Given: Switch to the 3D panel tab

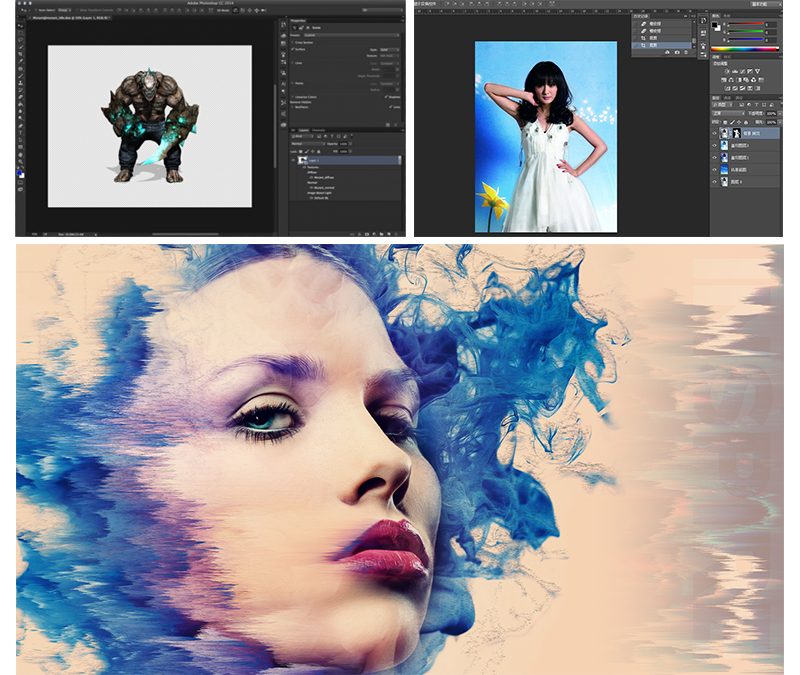Looking at the screenshot, I should (x=295, y=129).
